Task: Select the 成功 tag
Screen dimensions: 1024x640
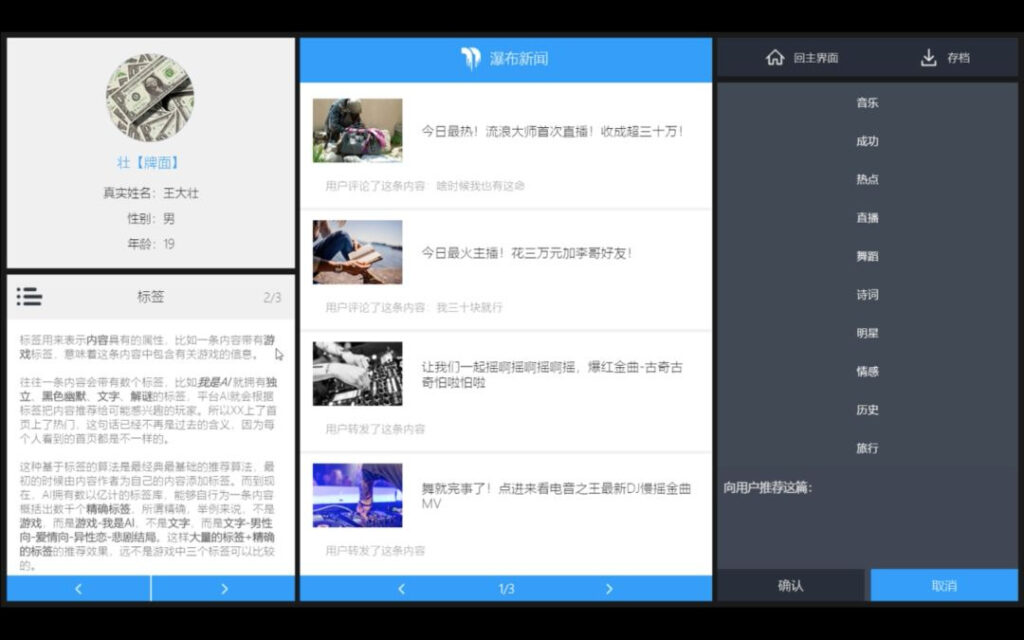Action: [x=867, y=141]
